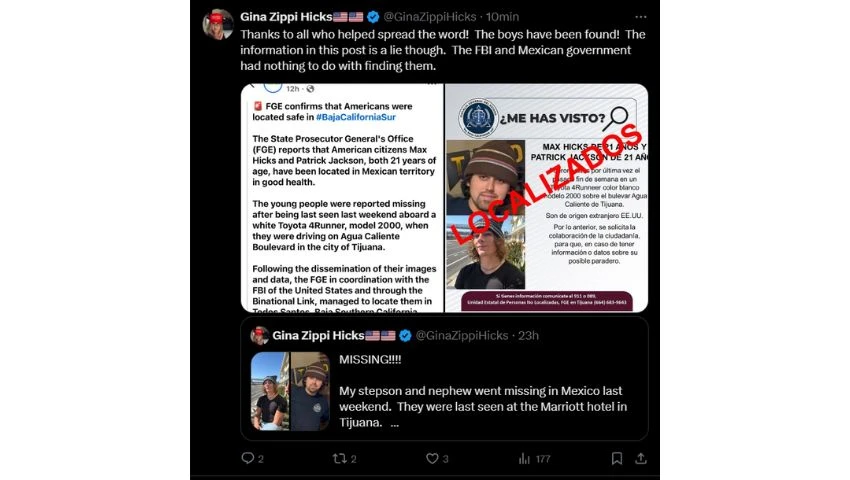Open the quoted MISSING!!!! post
The image size is (850, 480).
pyautogui.click(x=445, y=379)
